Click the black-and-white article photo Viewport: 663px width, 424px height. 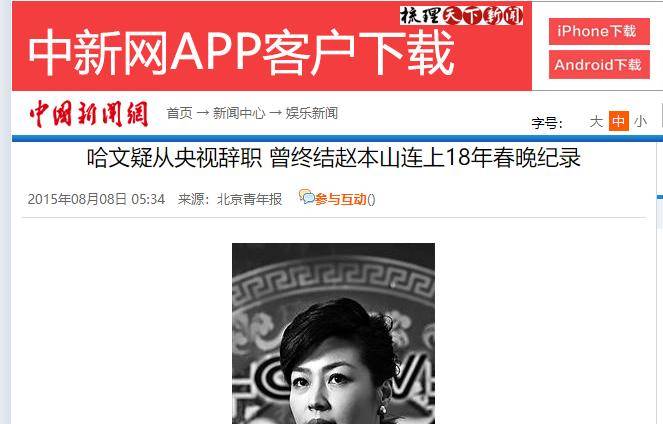(x=333, y=334)
